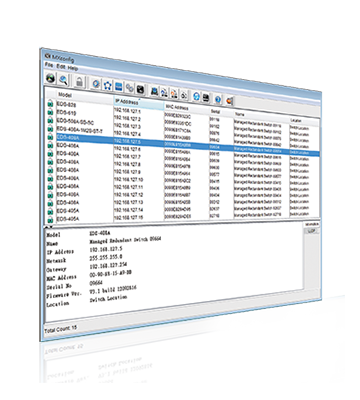This screenshot has height=400, width=360.
Task: Click the Total Count: 15 status text
Action: (61, 329)
